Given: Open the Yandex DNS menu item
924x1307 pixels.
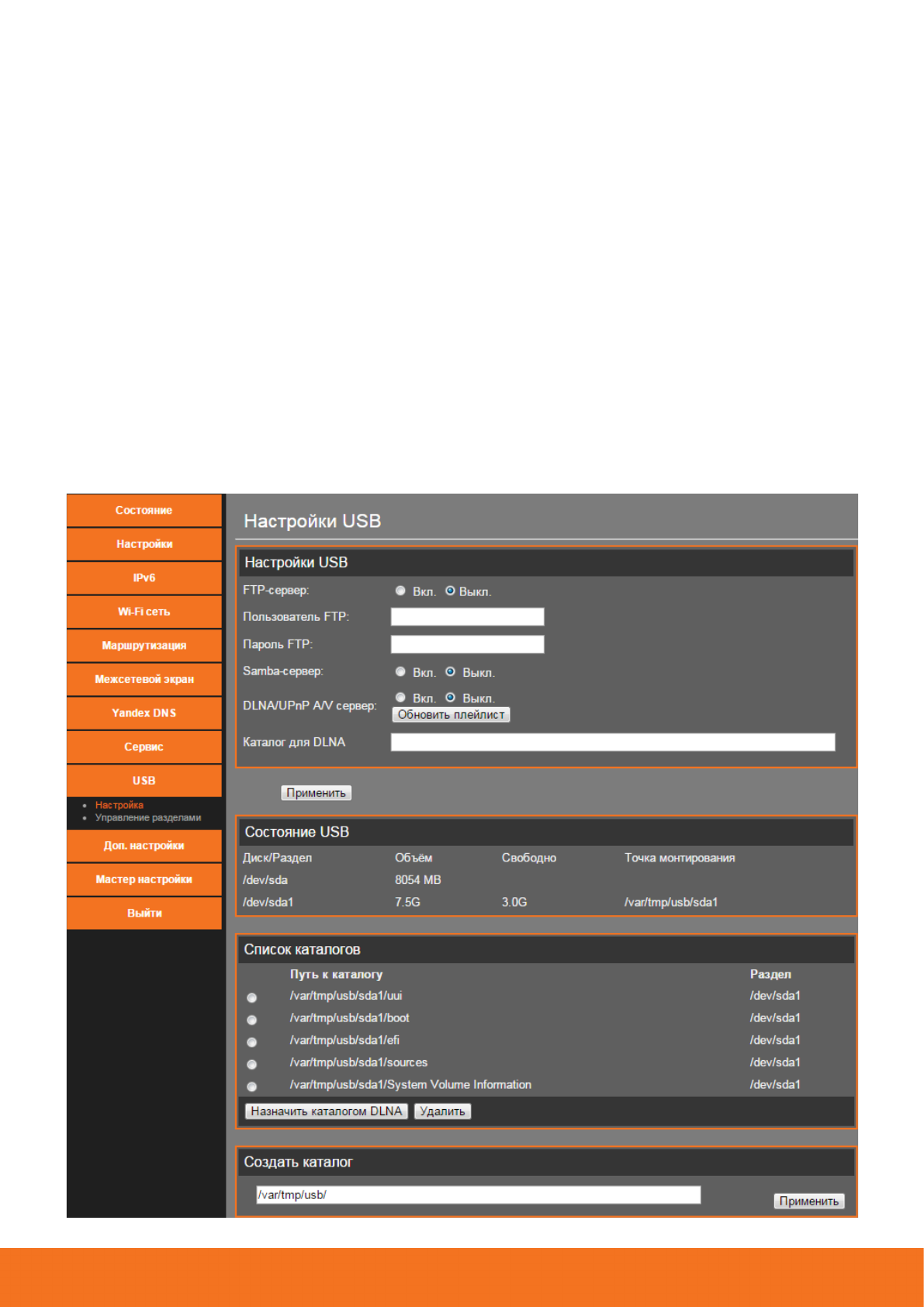Looking at the screenshot, I should (x=144, y=713).
